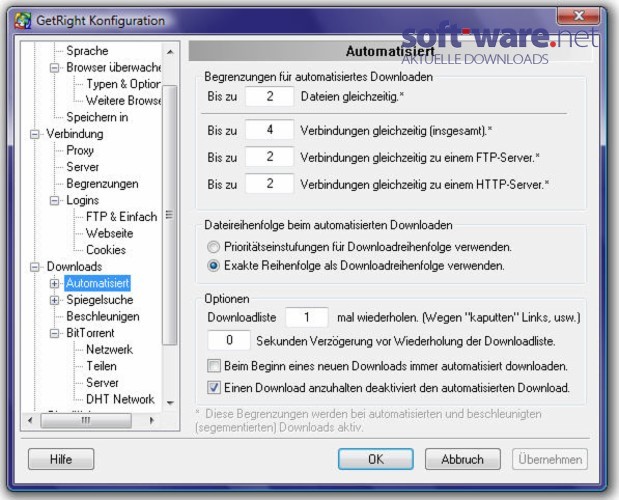Click the tree scroll down arrow

pos(170,403)
